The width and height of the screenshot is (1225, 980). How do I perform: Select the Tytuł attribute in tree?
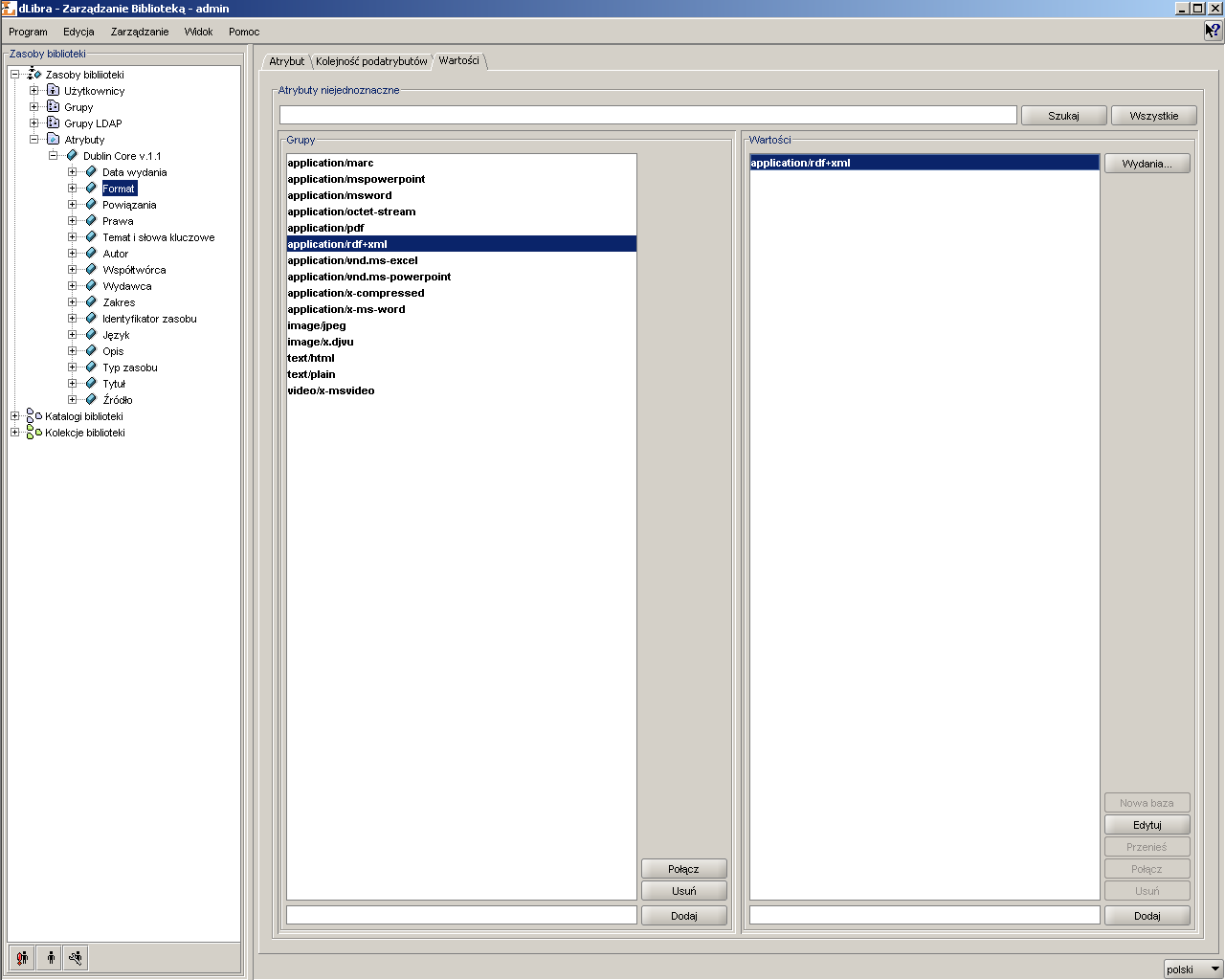pos(114,384)
